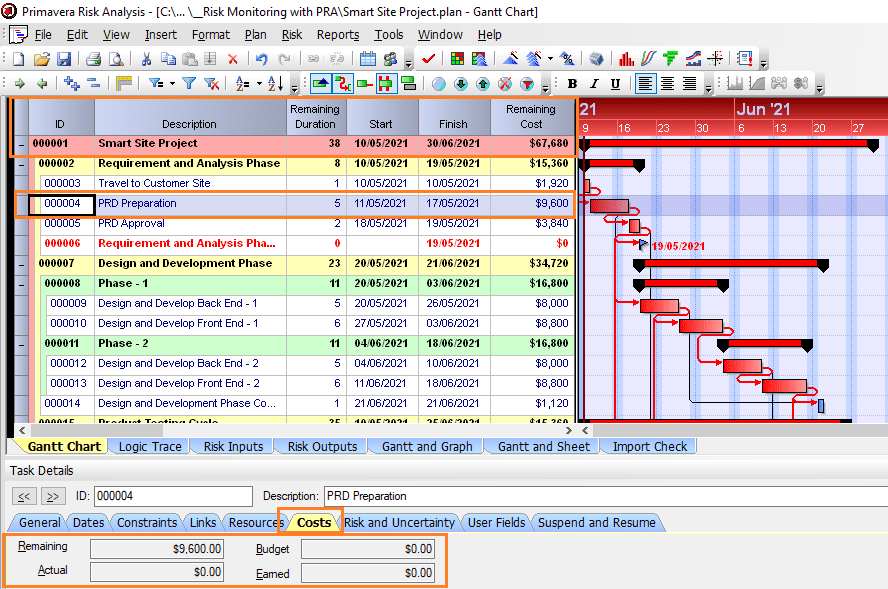Click the PRD Preparation Gantt bar
This screenshot has width=888, height=589.
609,206
